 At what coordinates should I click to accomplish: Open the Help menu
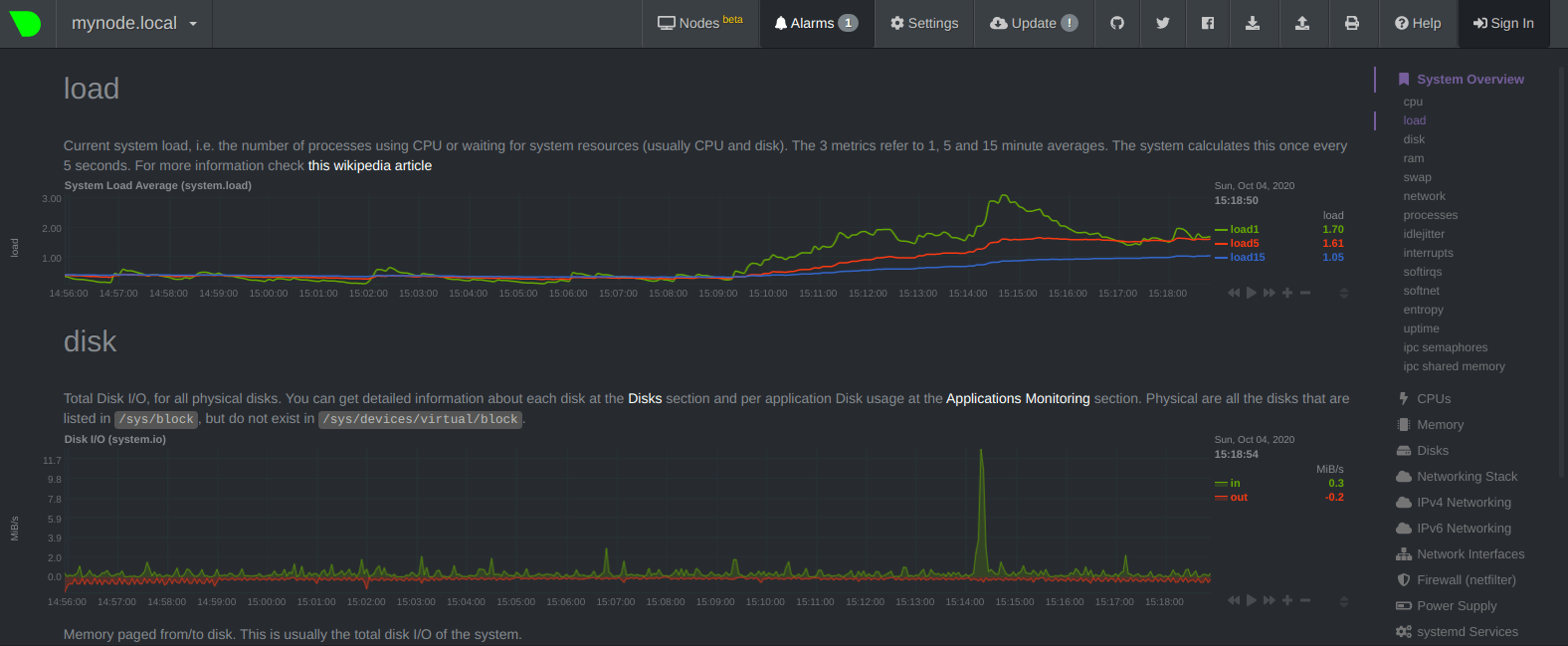click(x=1418, y=23)
